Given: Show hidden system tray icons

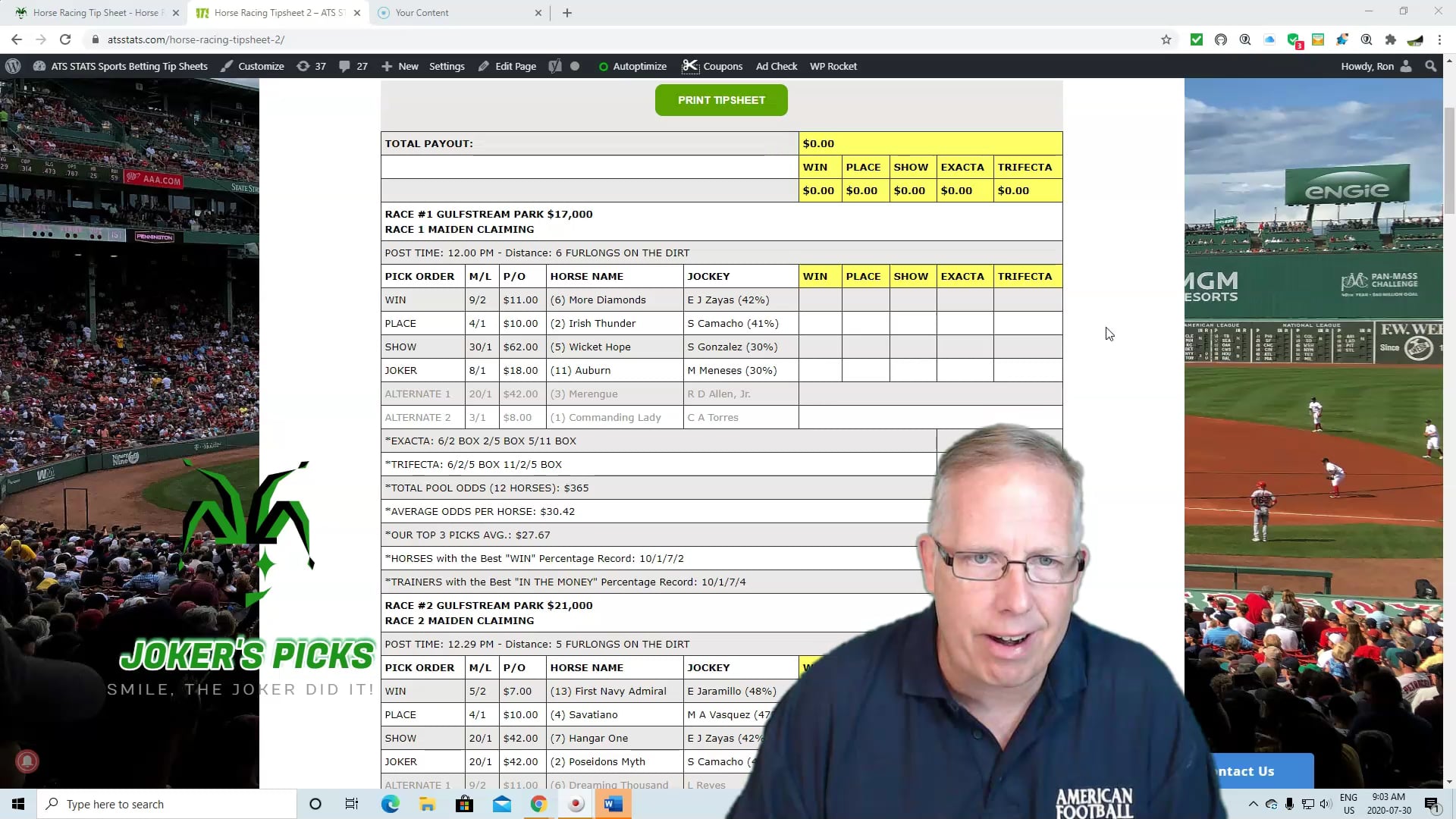Looking at the screenshot, I should [x=1253, y=804].
